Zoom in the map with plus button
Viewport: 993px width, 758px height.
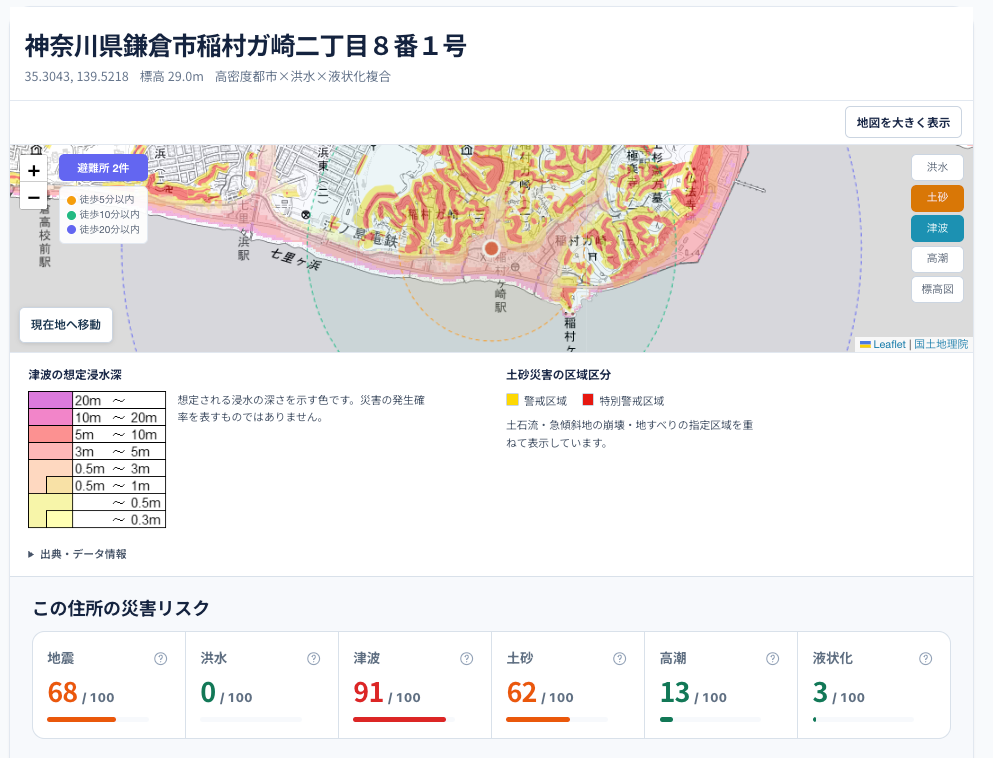click(34, 170)
